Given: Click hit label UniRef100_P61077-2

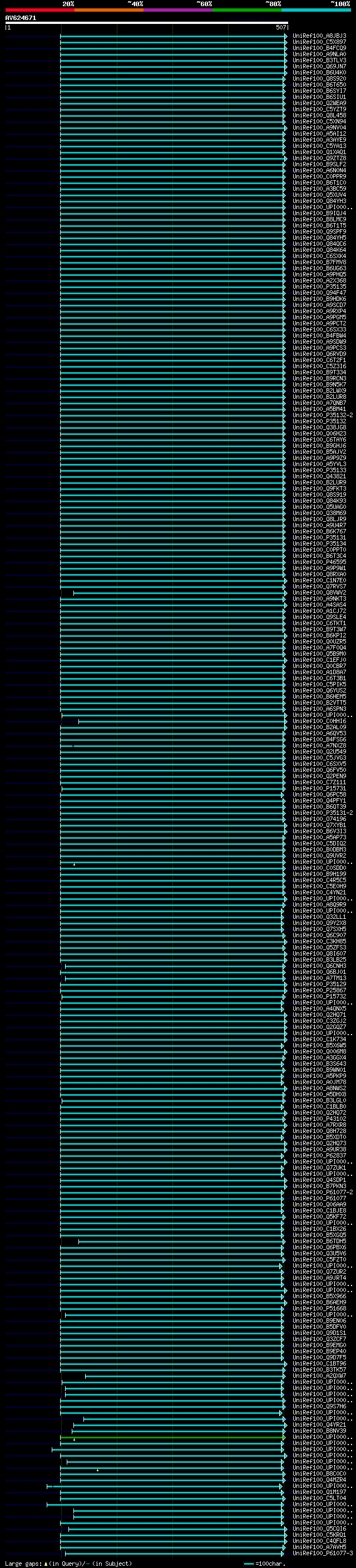Looking at the screenshot, I should tap(323, 1193).
